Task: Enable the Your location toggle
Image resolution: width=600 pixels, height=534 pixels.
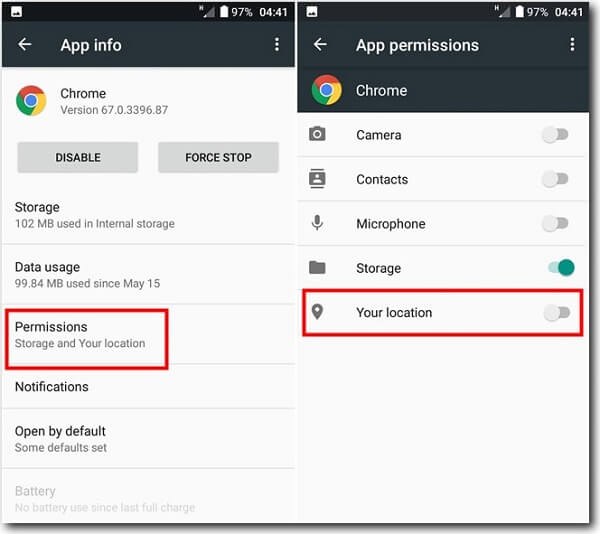Action: (x=557, y=313)
